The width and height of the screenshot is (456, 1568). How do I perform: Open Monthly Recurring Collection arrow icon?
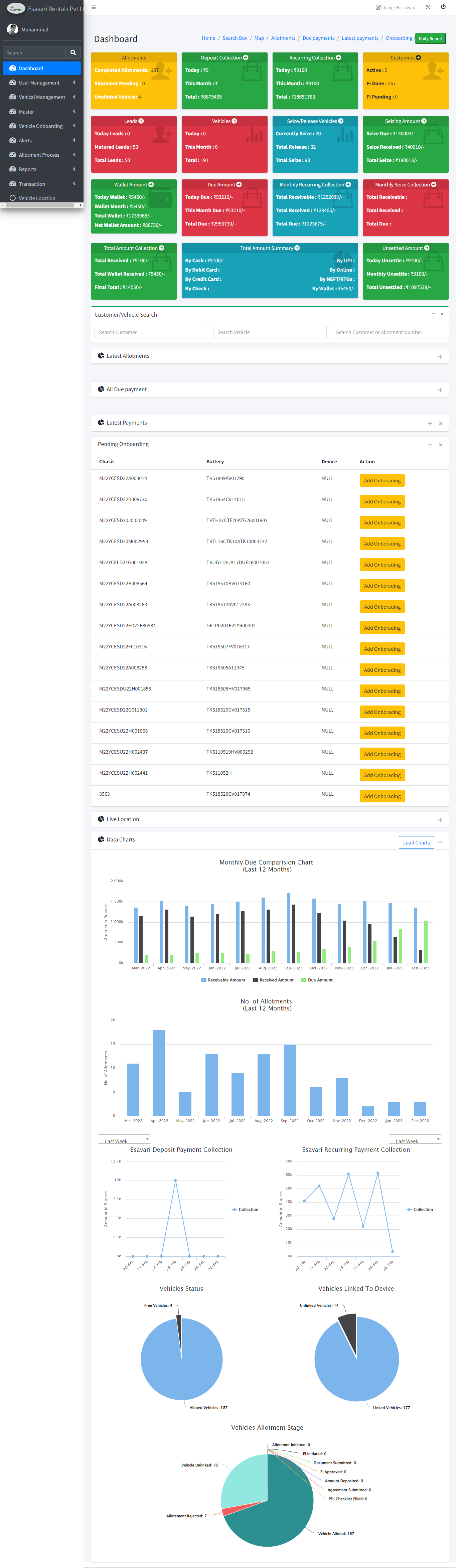348,184
